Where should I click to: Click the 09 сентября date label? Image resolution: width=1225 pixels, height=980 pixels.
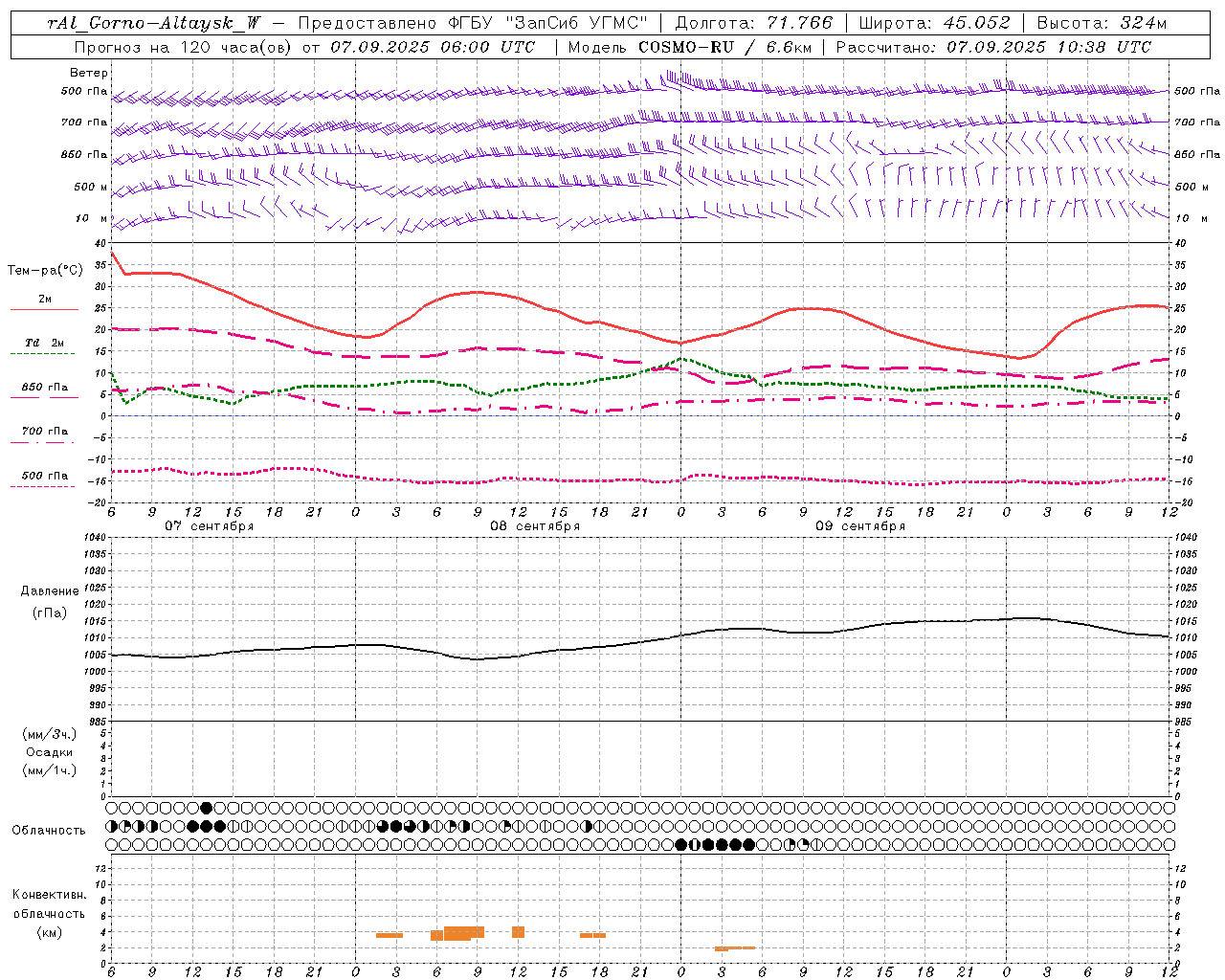tap(860, 526)
